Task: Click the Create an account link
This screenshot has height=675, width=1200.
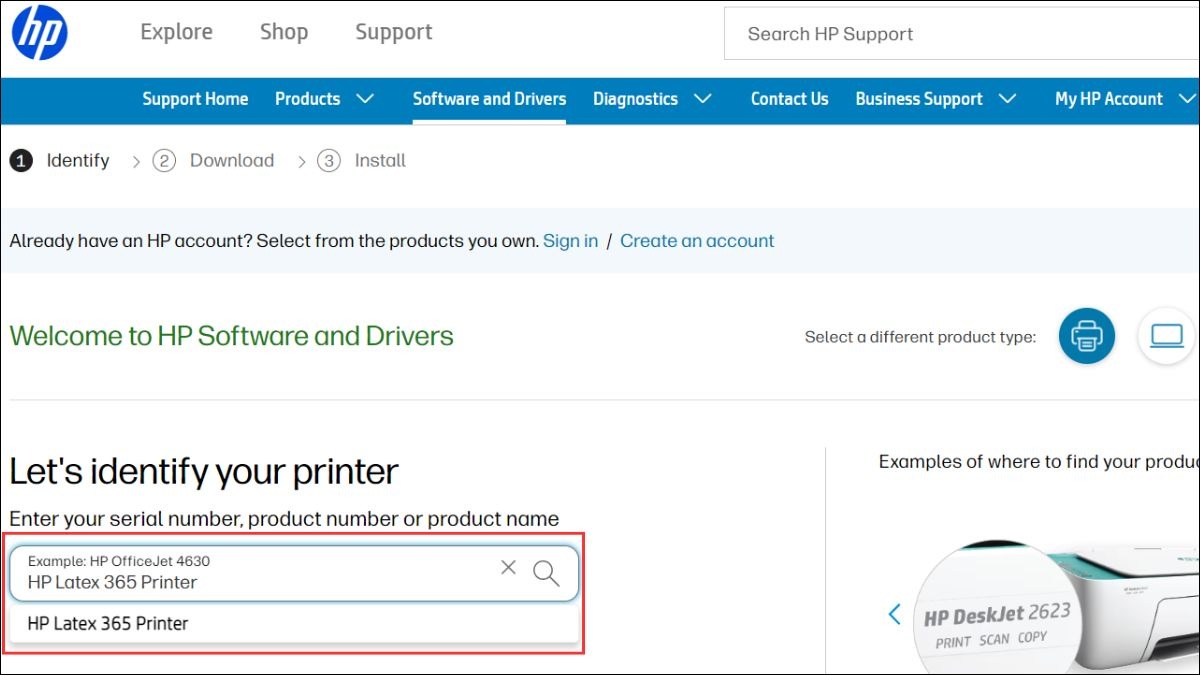Action: click(x=697, y=241)
